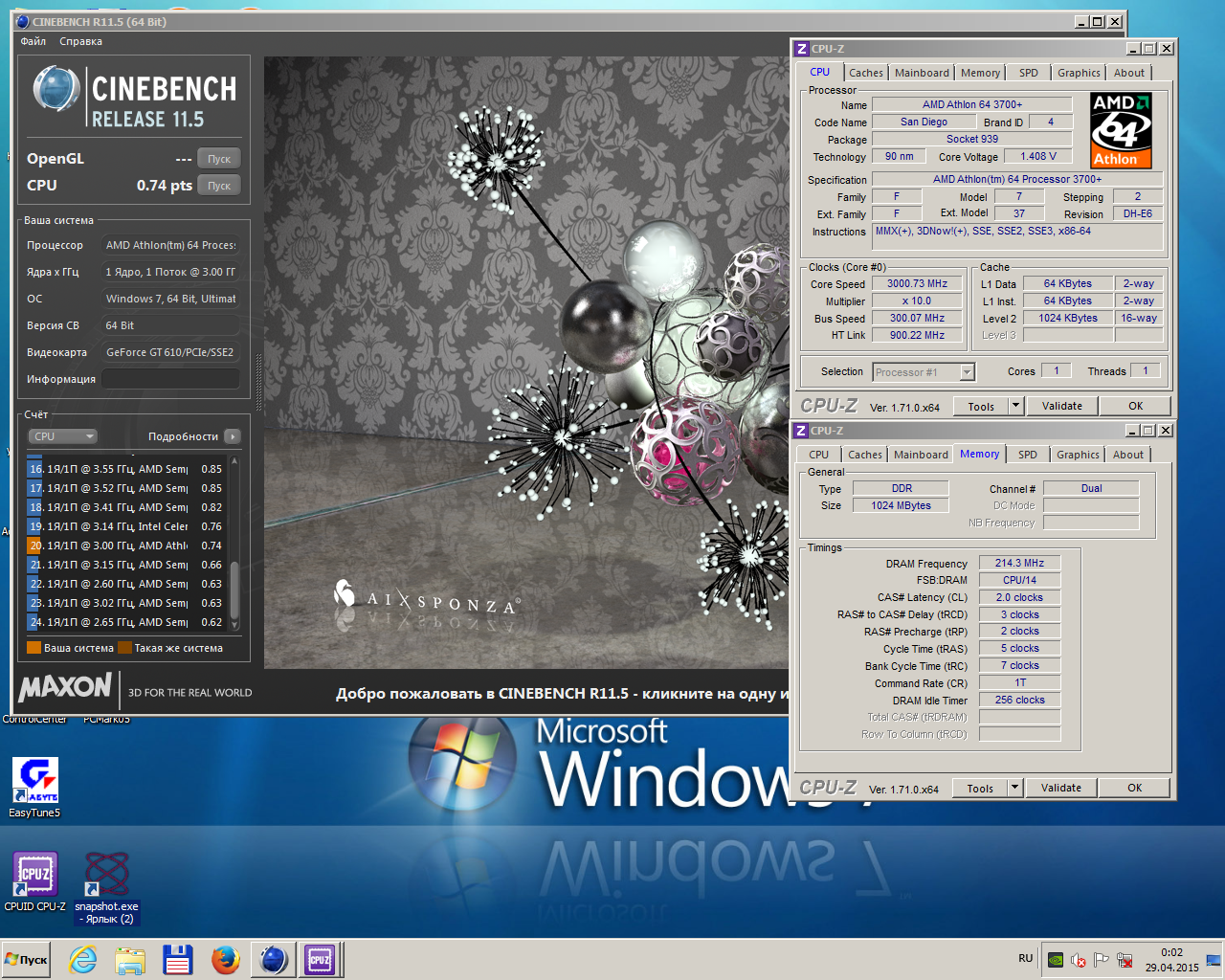Click the RU language indicator in tray
Screen dimensions: 1225x980
click(1026, 958)
